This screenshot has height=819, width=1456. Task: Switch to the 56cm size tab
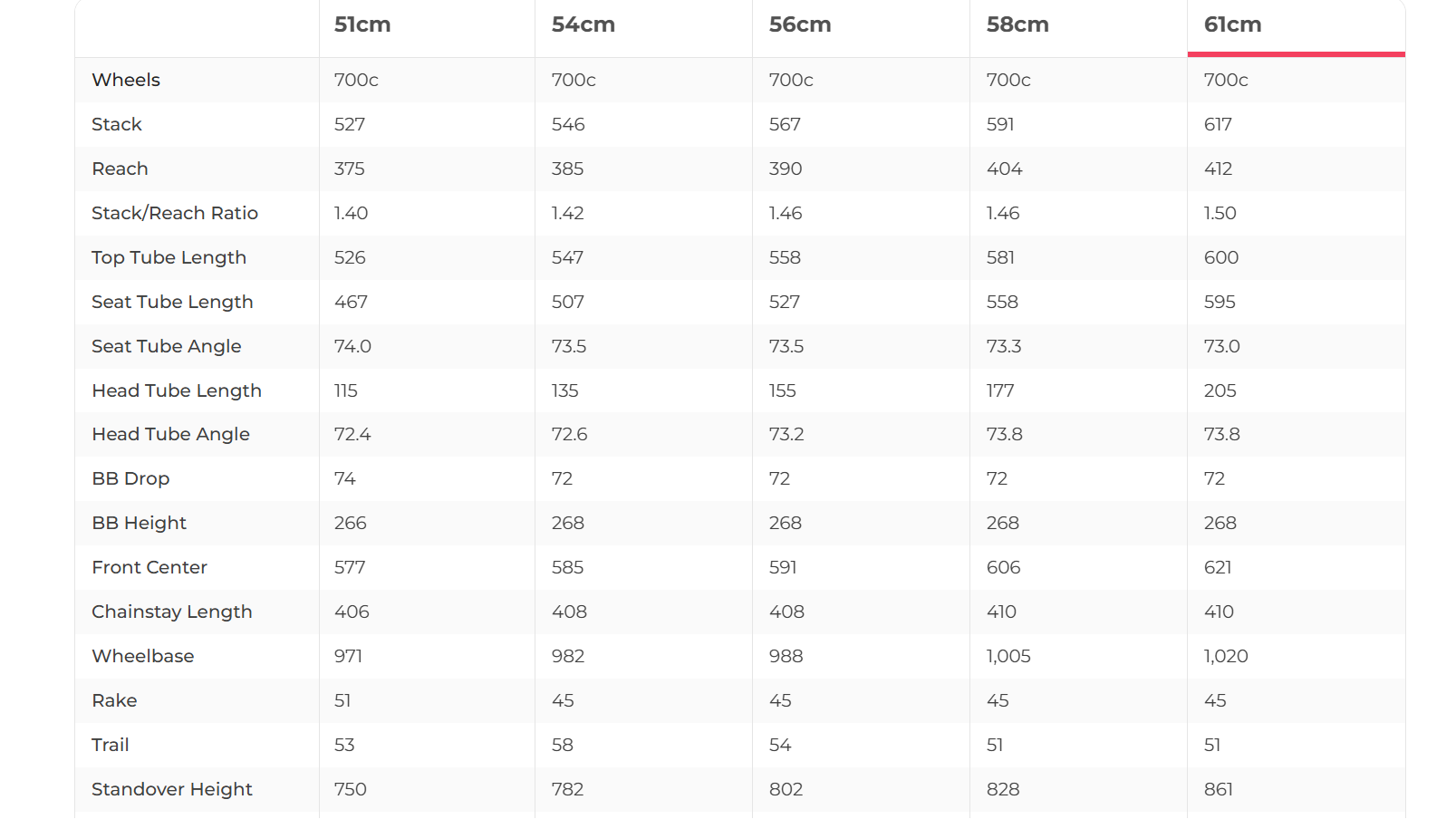pos(800,25)
